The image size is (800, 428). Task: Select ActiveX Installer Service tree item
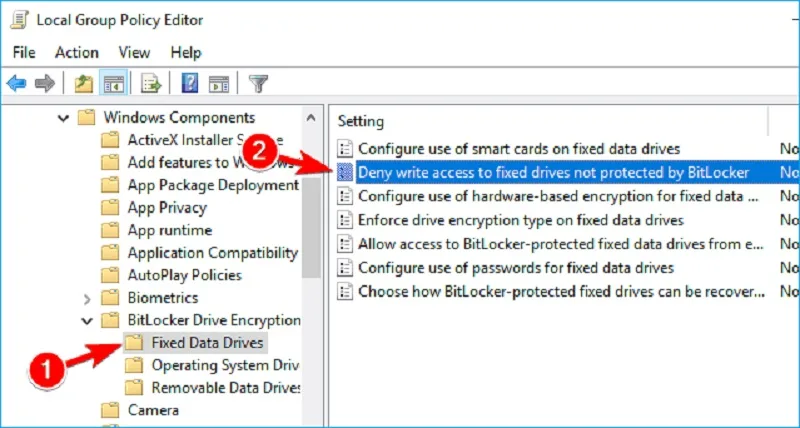coord(205,140)
